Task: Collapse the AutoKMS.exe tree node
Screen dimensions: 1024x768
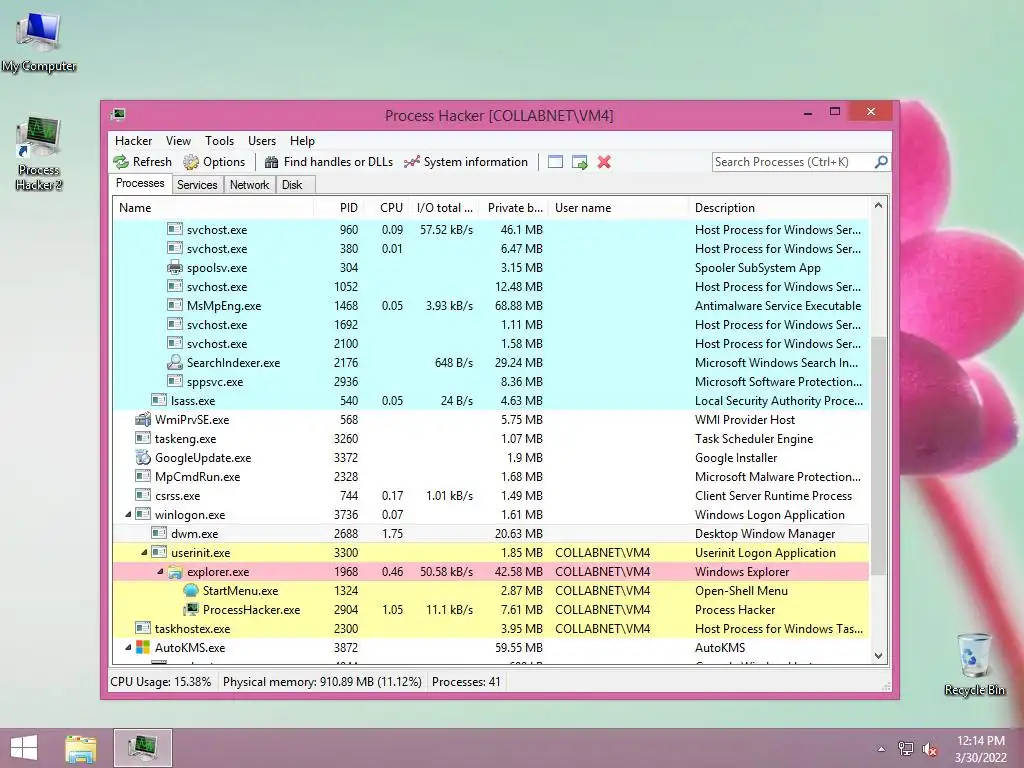Action: [128, 648]
